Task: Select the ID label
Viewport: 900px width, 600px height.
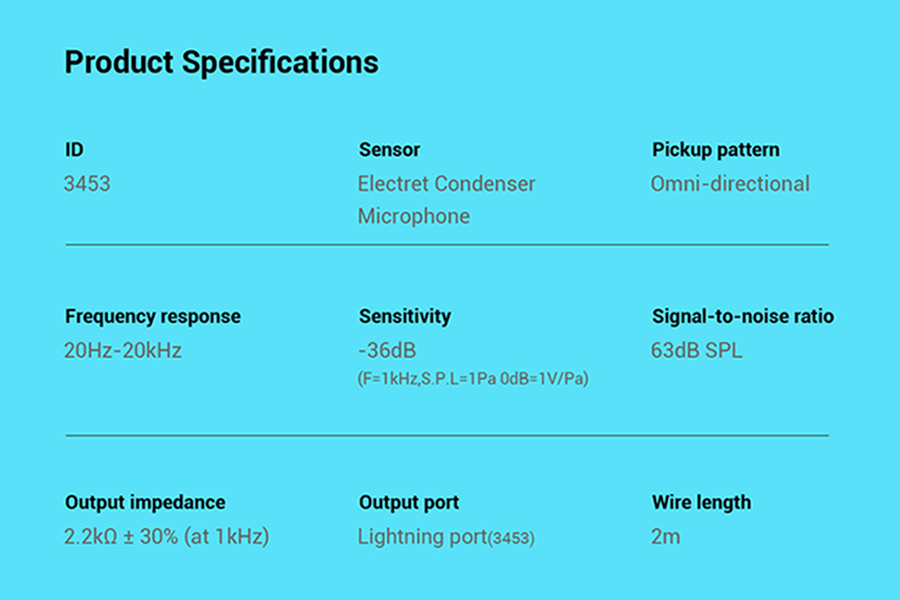Action: [x=74, y=150]
